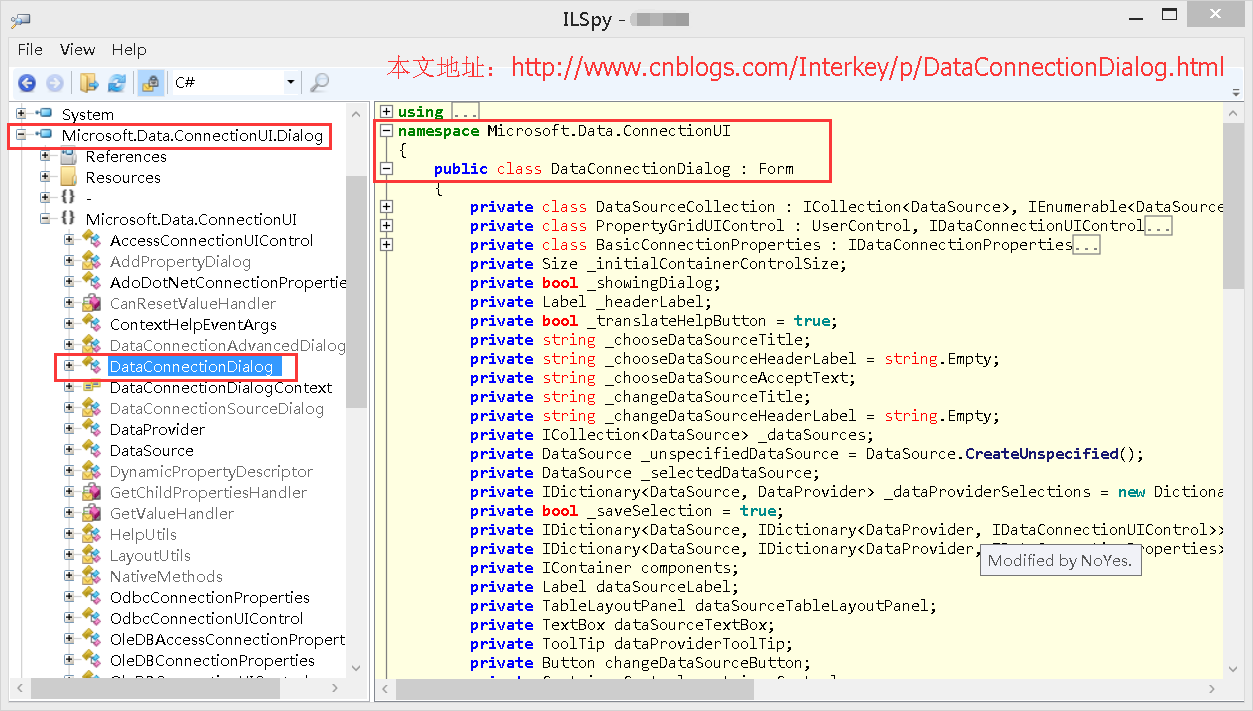Image resolution: width=1253 pixels, height=711 pixels.
Task: Expand the BasicConnectionProperties class fold
Action: tap(386, 244)
